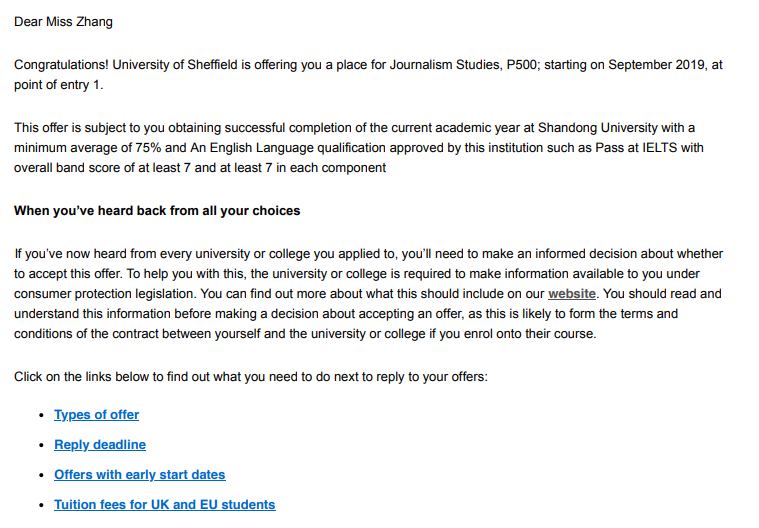Click the bullet point before Types of offer
Image resolution: width=759 pixels, height=528 pixels.
click(x=42, y=415)
